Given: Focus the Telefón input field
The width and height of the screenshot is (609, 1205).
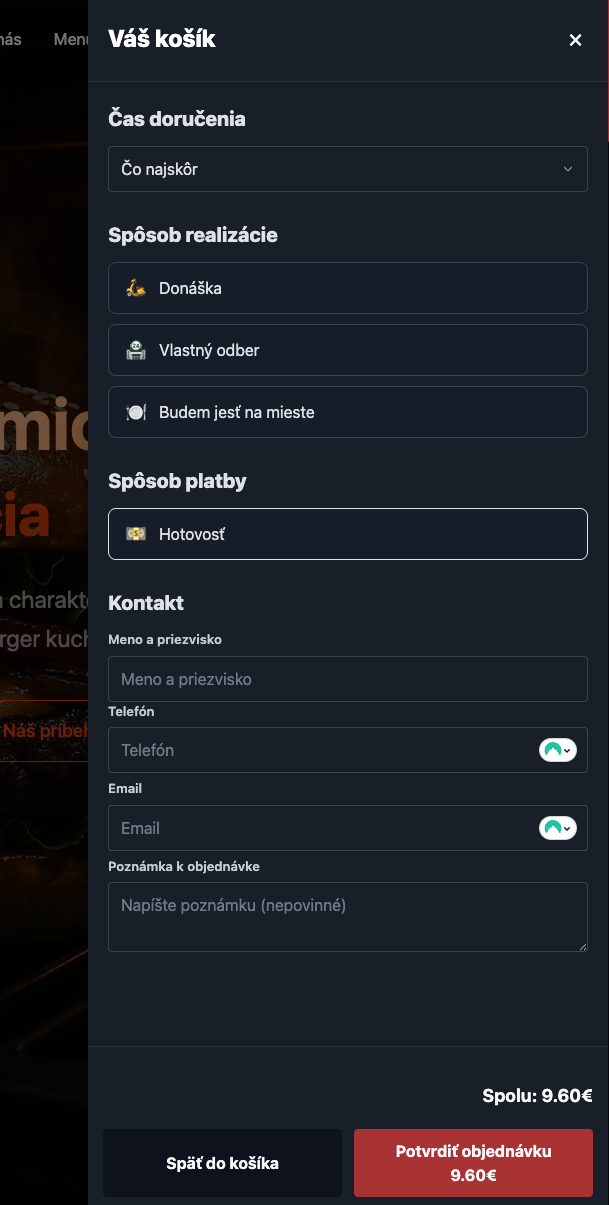Looking at the screenshot, I should [x=320, y=750].
